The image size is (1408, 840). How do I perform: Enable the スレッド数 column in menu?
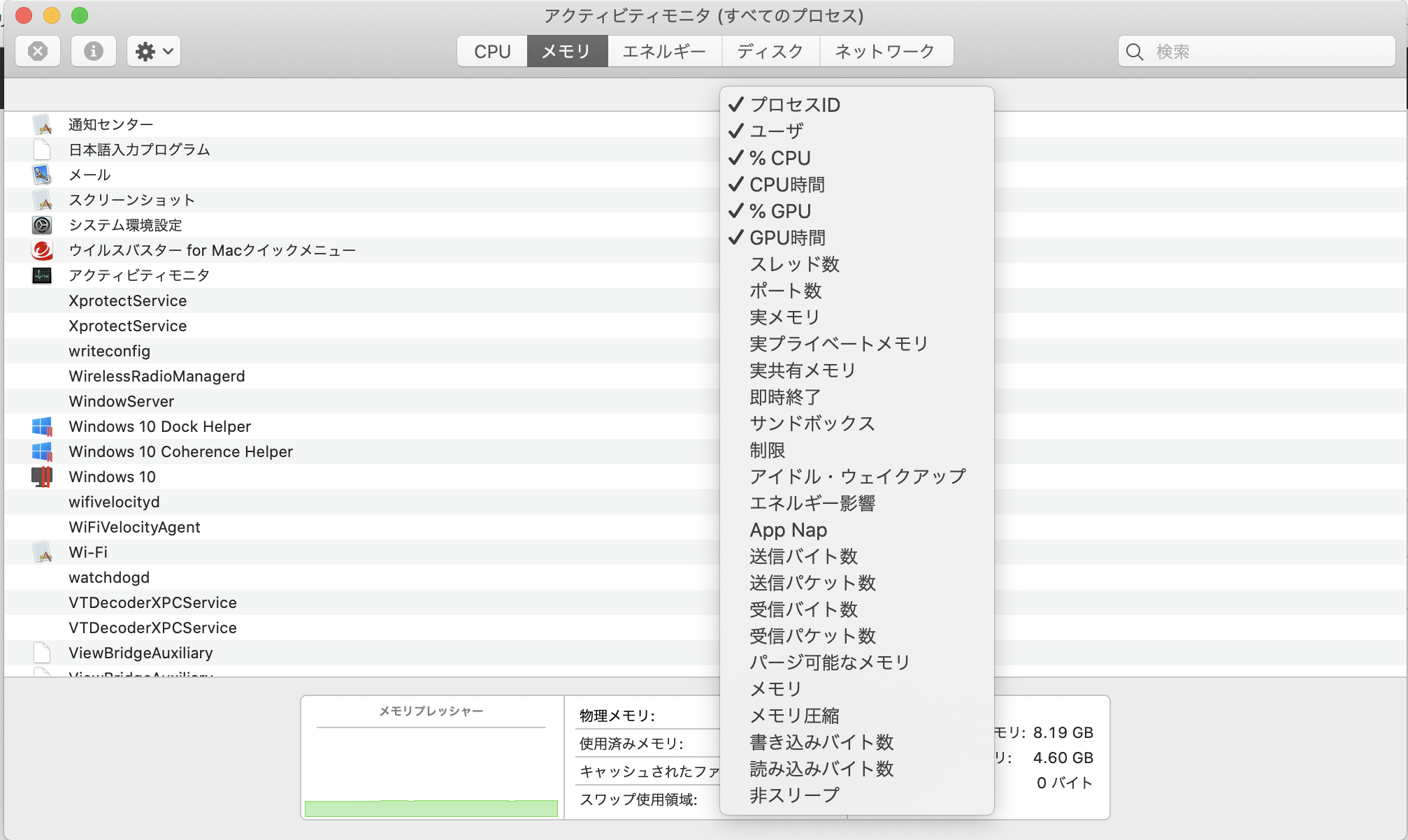click(794, 264)
